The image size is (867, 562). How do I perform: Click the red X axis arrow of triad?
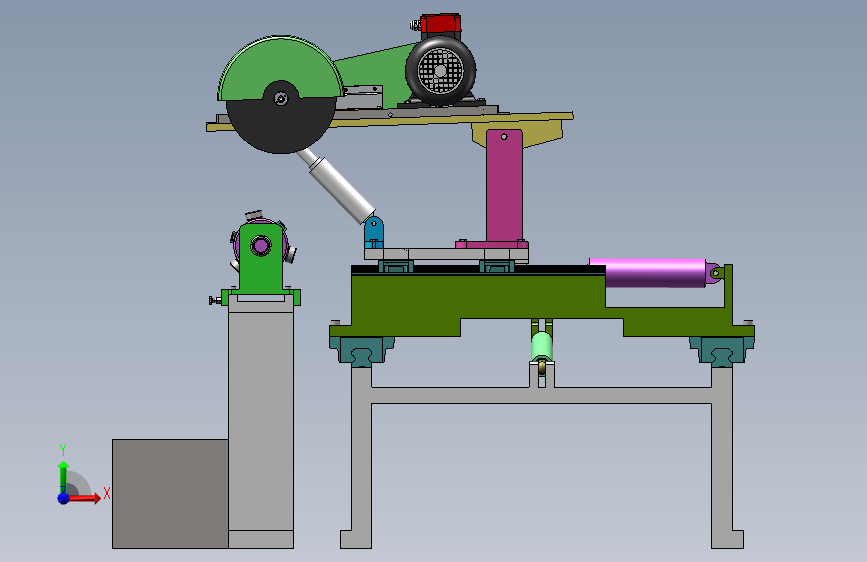point(83,498)
